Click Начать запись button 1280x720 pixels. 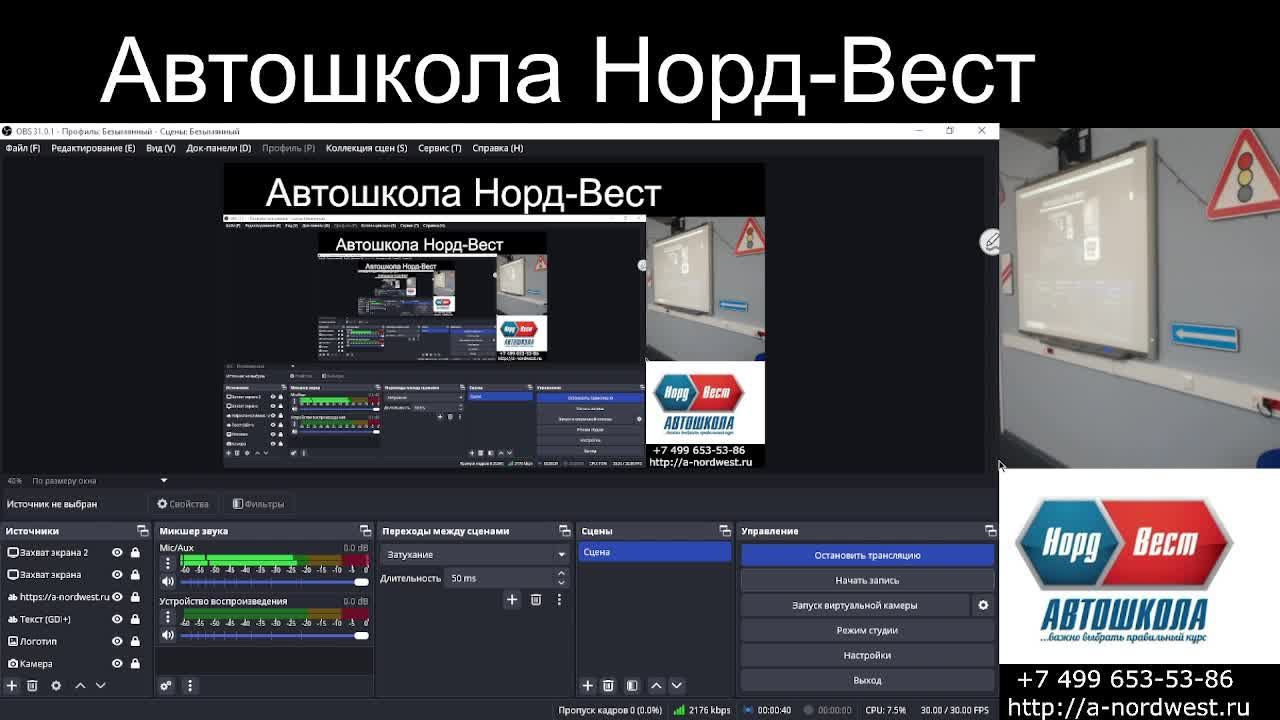pyautogui.click(x=867, y=580)
